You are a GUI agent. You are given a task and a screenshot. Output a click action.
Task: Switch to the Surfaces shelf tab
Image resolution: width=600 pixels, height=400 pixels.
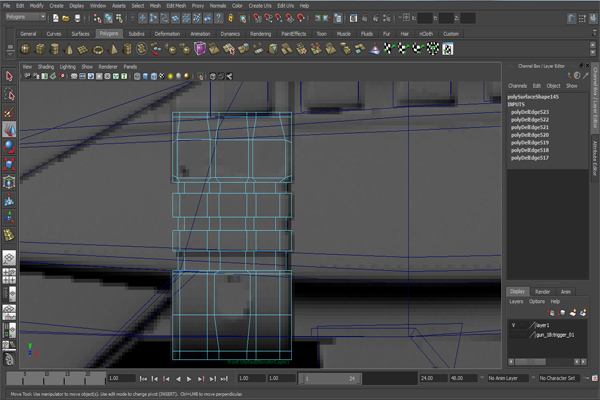point(80,34)
